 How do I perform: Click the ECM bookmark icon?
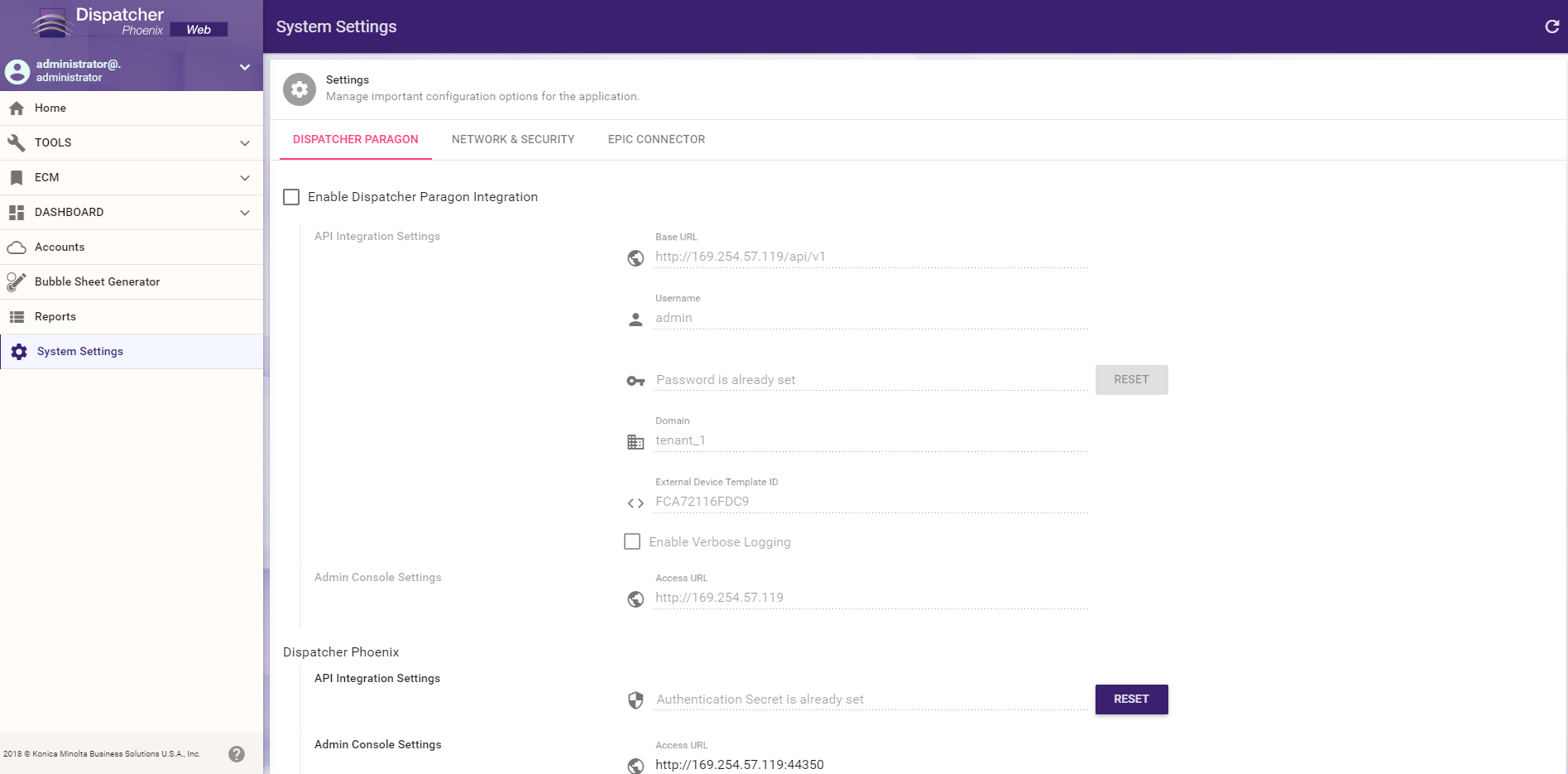tap(17, 178)
